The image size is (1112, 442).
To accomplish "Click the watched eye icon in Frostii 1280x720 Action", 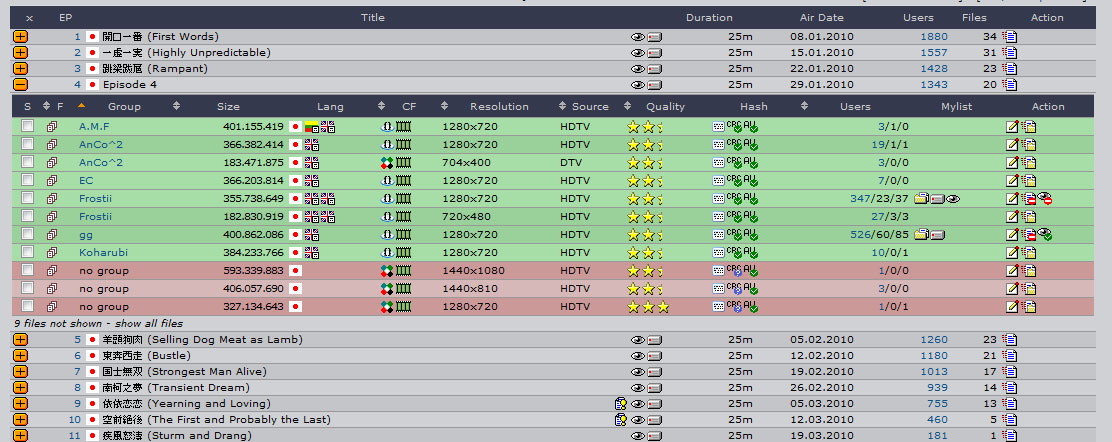I will pos(1044,199).
